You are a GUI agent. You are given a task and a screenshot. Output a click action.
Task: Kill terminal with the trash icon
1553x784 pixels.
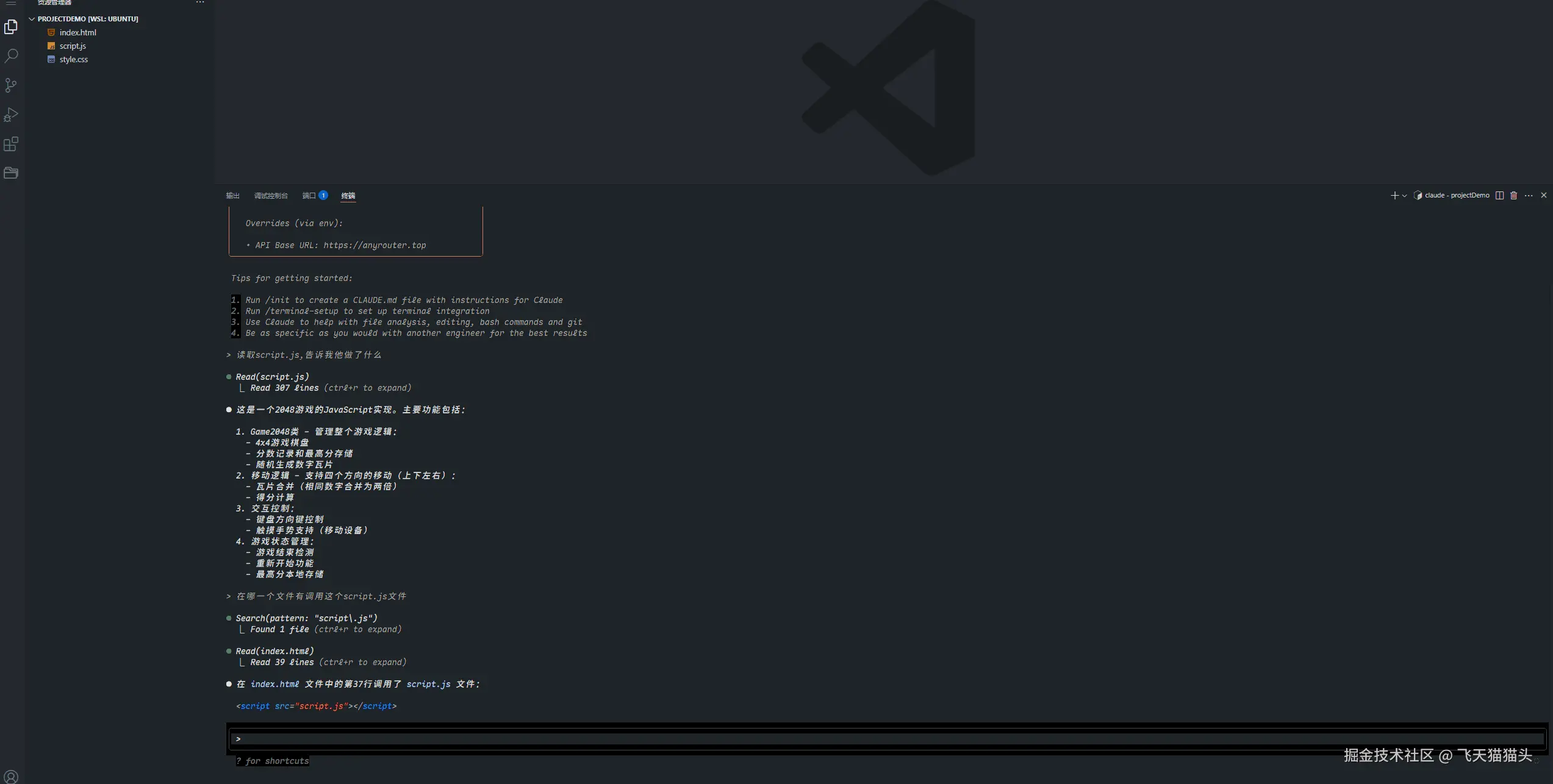(1513, 196)
